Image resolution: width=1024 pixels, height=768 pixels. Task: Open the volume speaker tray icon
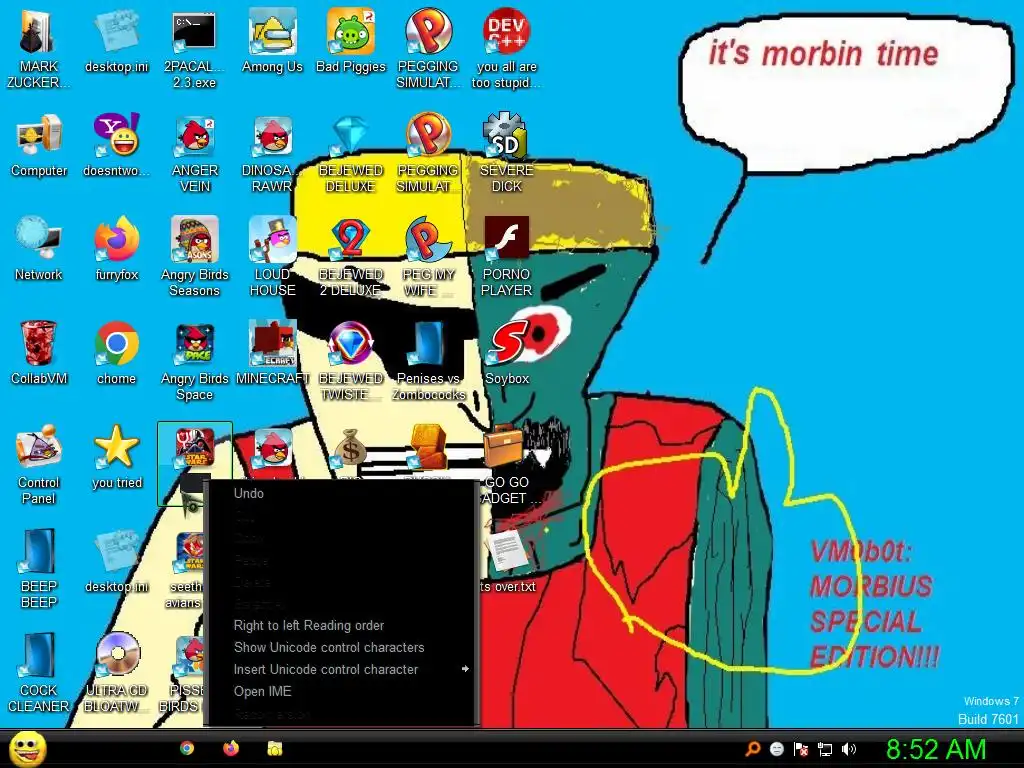849,750
